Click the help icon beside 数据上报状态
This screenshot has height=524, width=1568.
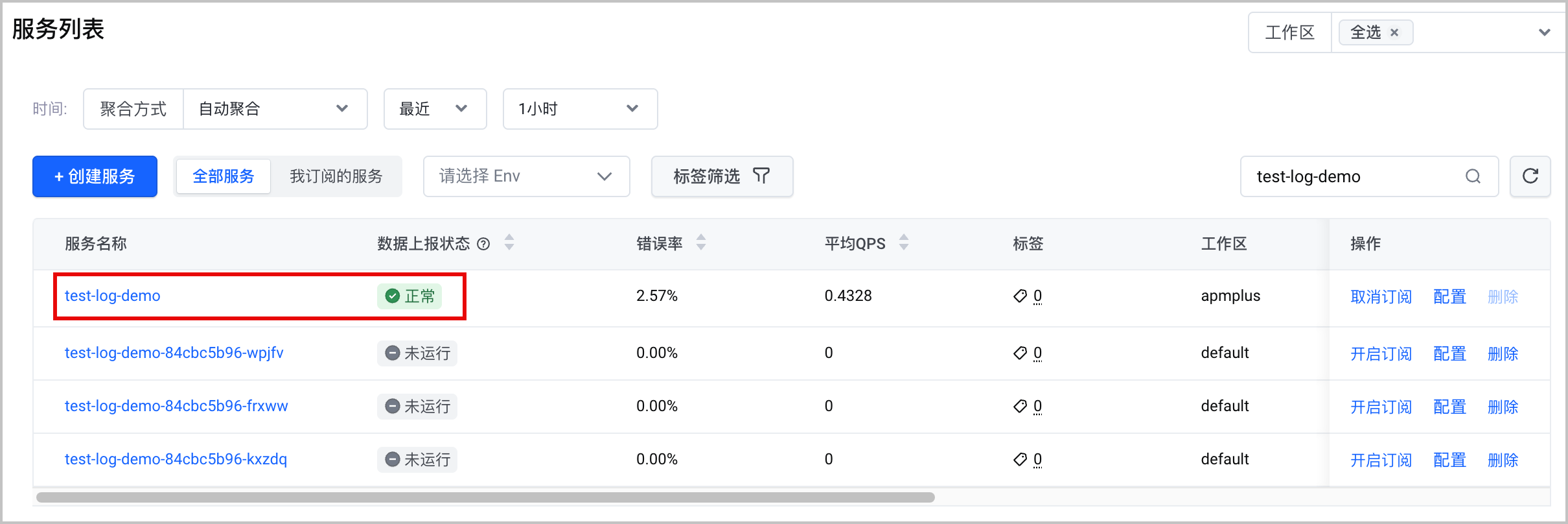(483, 244)
